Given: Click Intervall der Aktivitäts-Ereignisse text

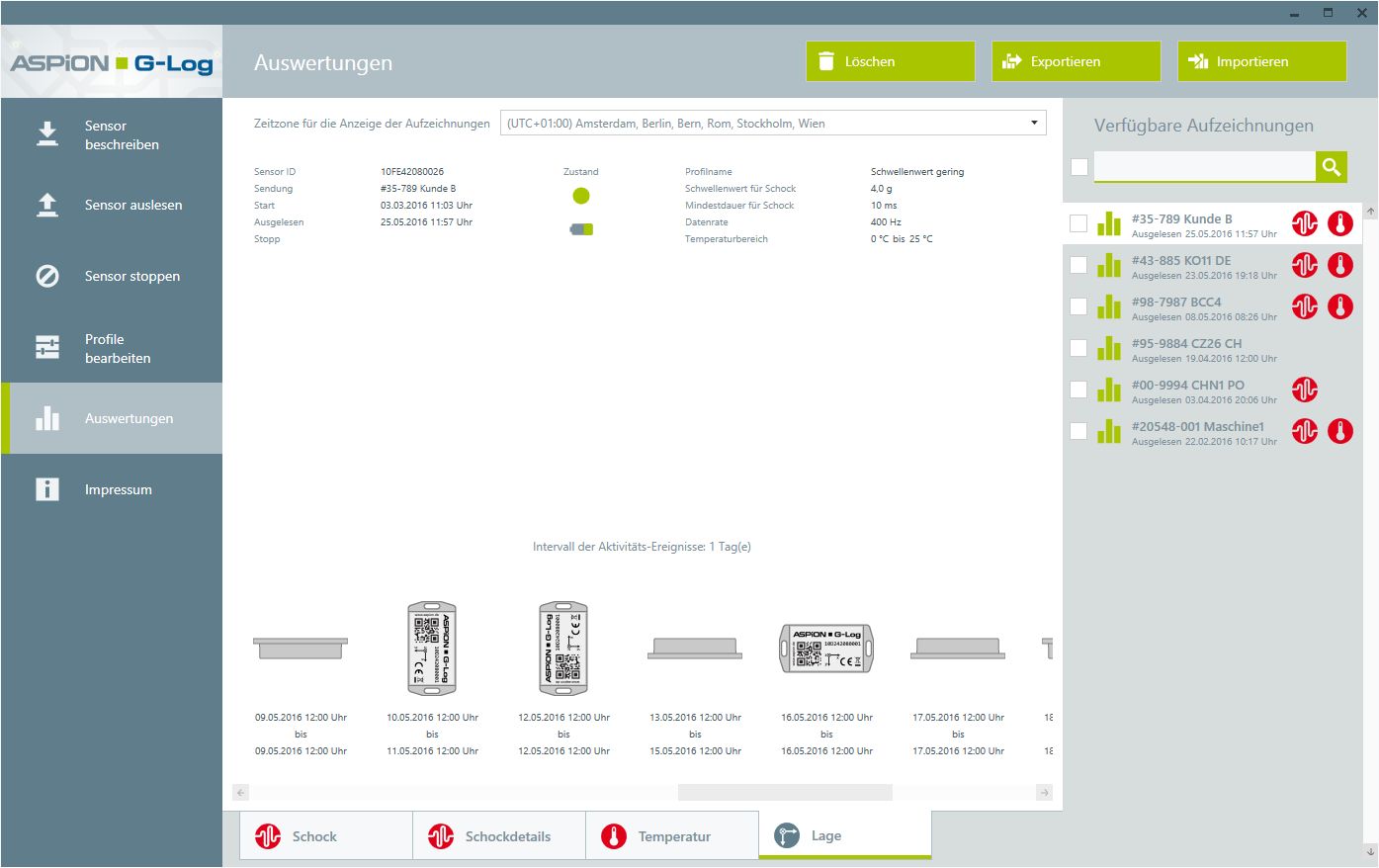Looking at the screenshot, I should click(x=642, y=547).
